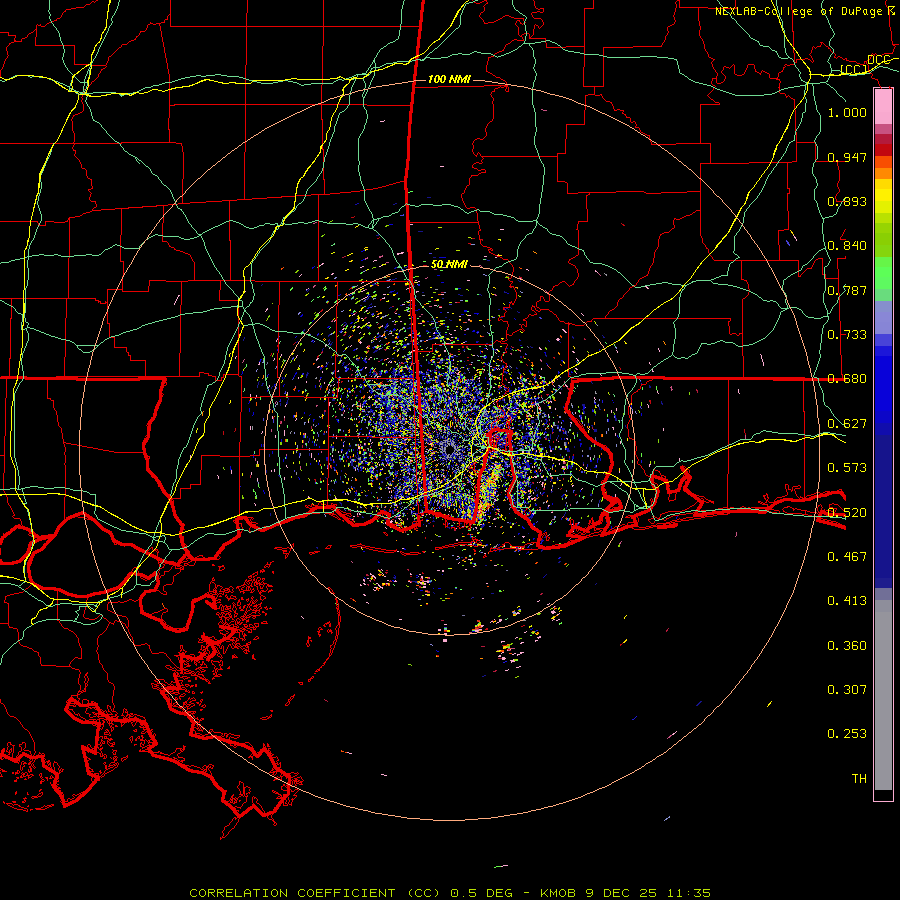
Task: Click the (CC) label above the color scale
Action: tap(854, 69)
